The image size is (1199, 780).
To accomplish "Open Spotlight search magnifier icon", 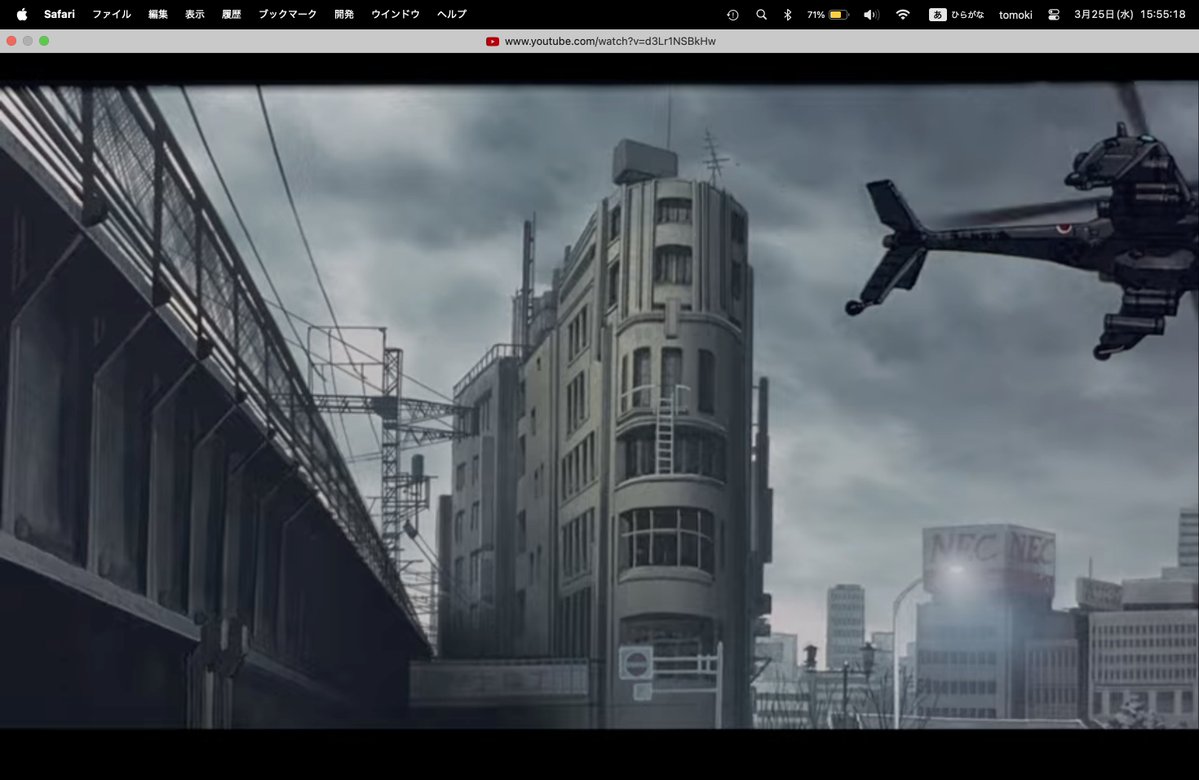I will pyautogui.click(x=761, y=15).
